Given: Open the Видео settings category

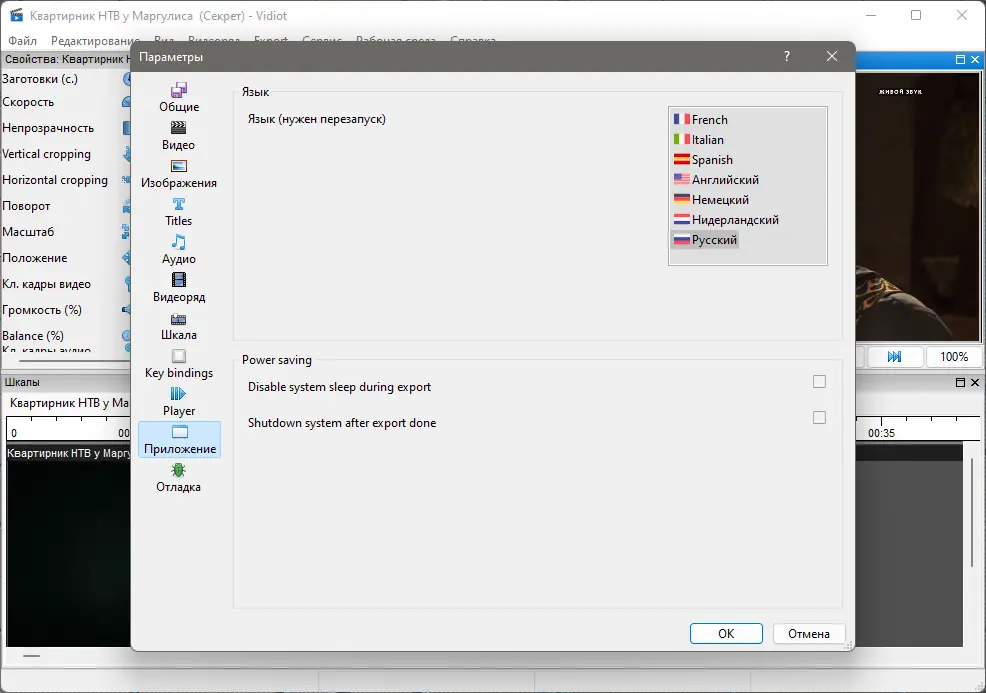Looking at the screenshot, I should tap(179, 136).
